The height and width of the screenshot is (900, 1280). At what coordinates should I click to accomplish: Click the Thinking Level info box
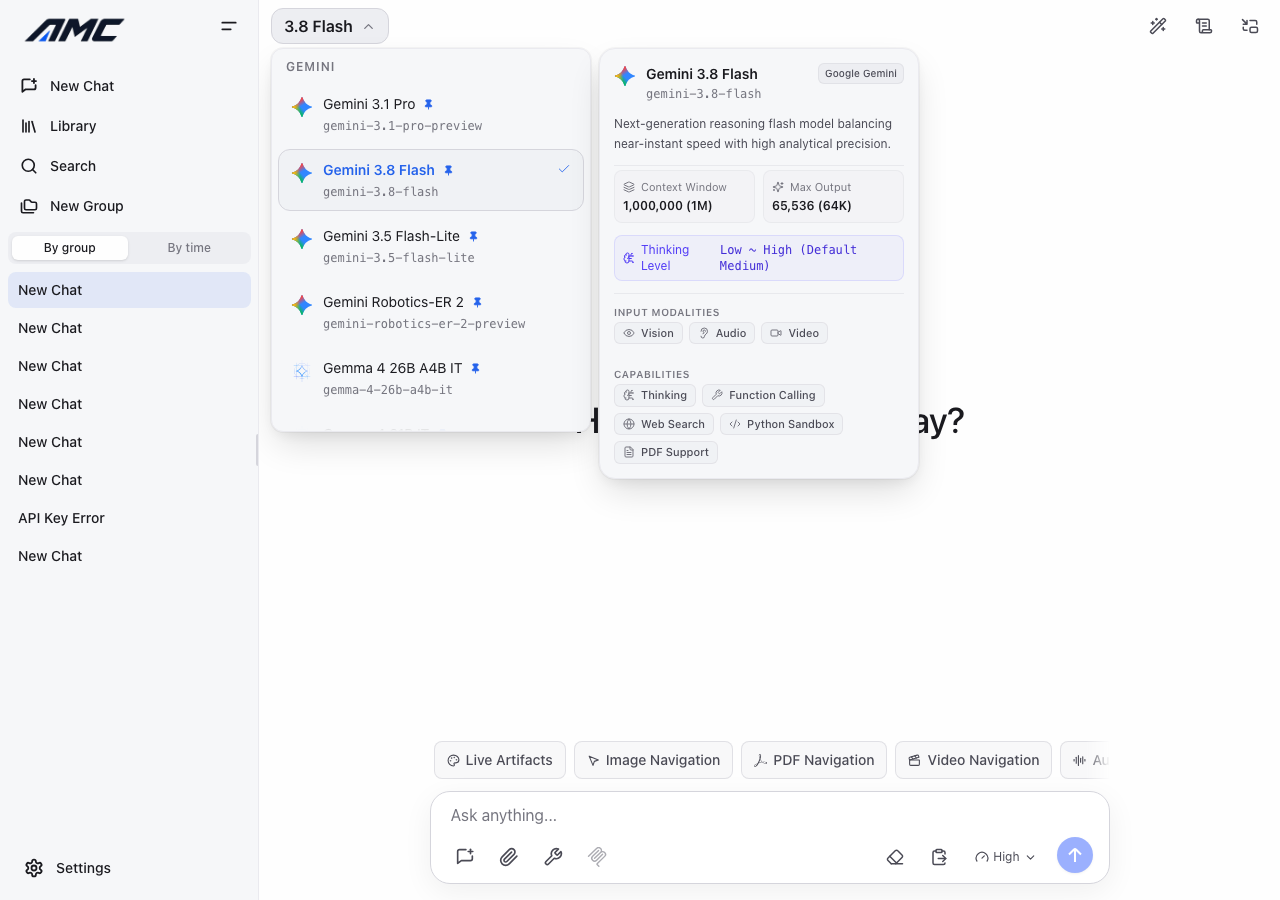point(759,258)
